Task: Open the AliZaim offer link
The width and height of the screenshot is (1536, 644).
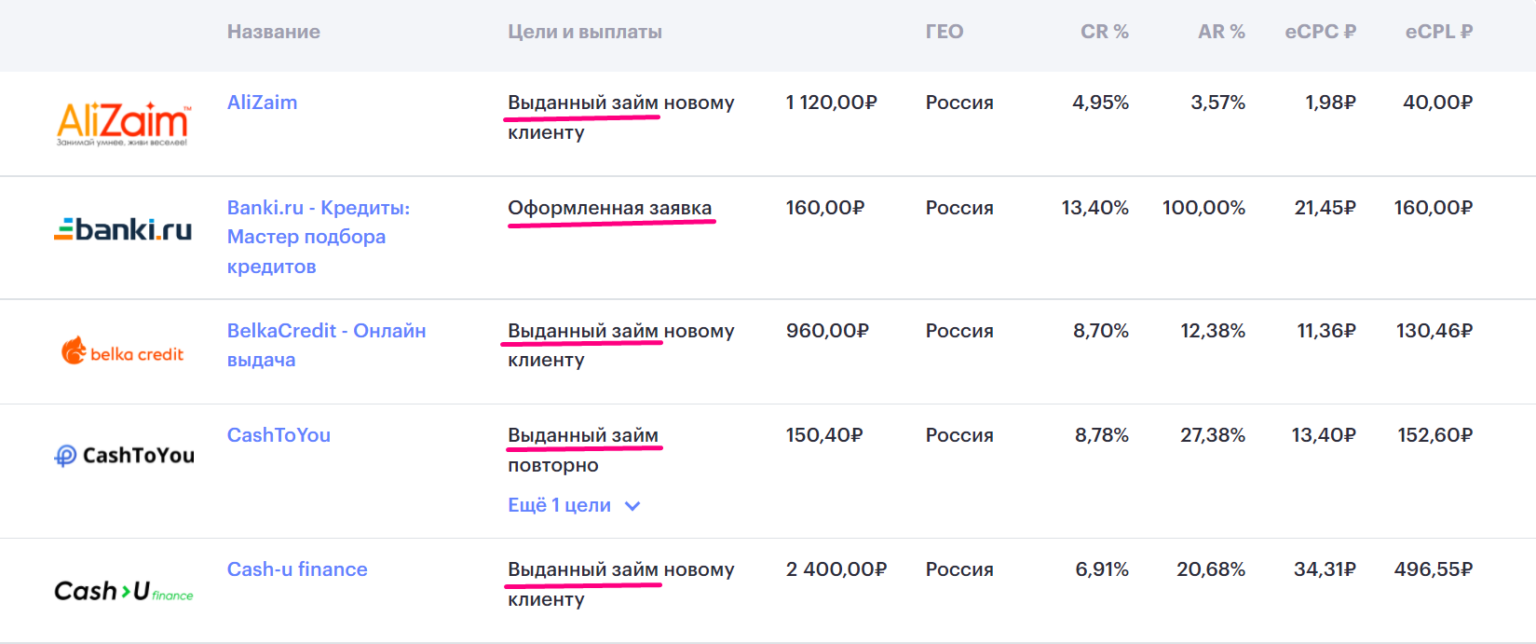Action: click(262, 102)
